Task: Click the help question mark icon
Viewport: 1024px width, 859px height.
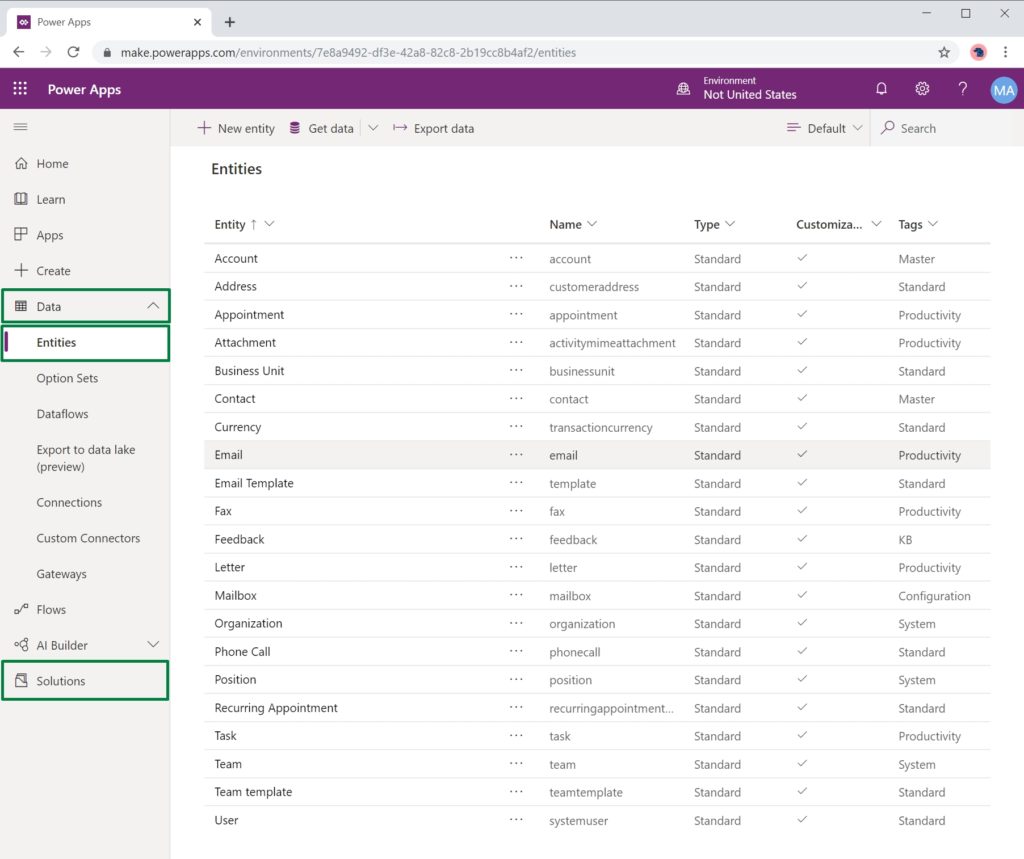Action: tap(962, 88)
